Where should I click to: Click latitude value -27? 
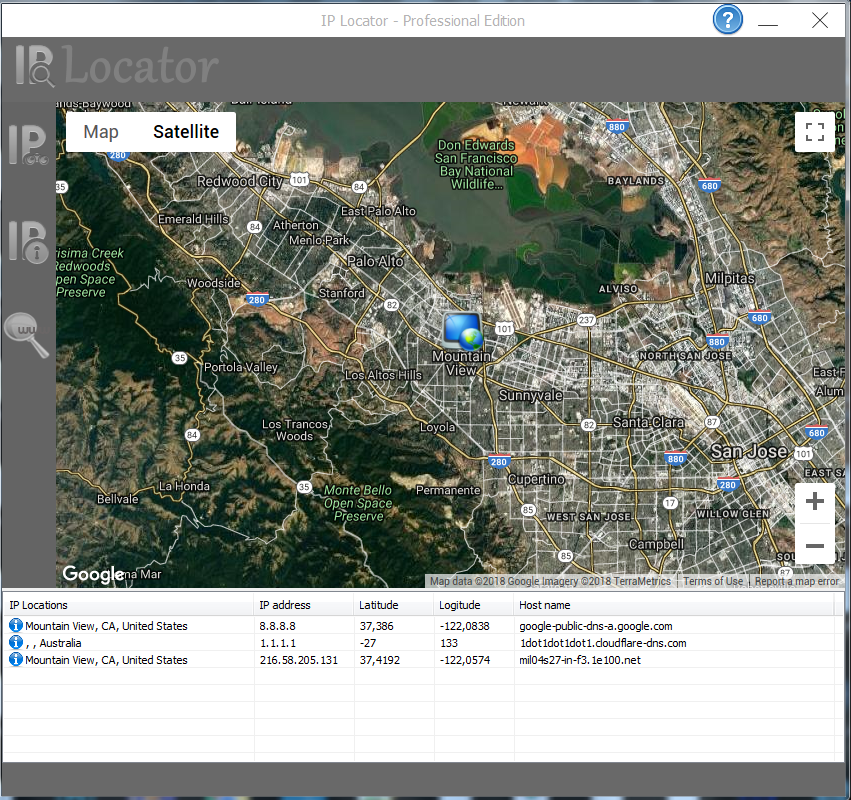pos(367,643)
